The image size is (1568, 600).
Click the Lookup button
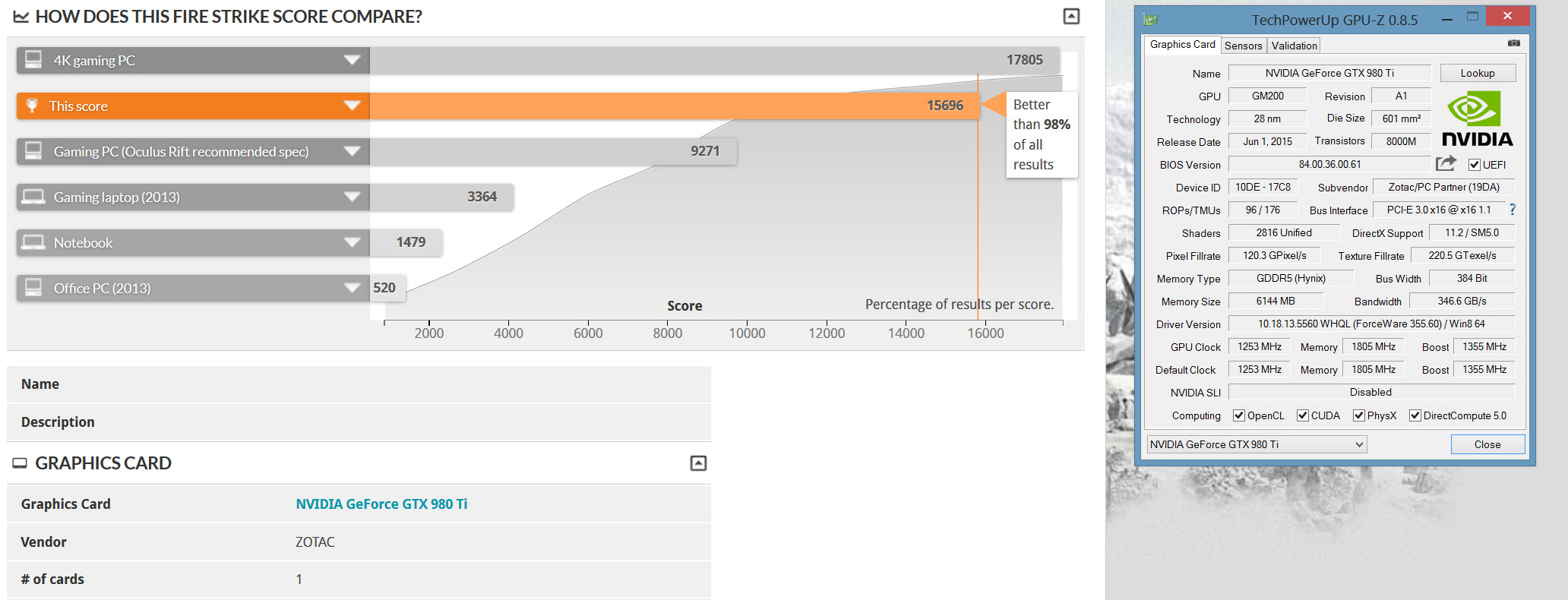click(x=1477, y=73)
